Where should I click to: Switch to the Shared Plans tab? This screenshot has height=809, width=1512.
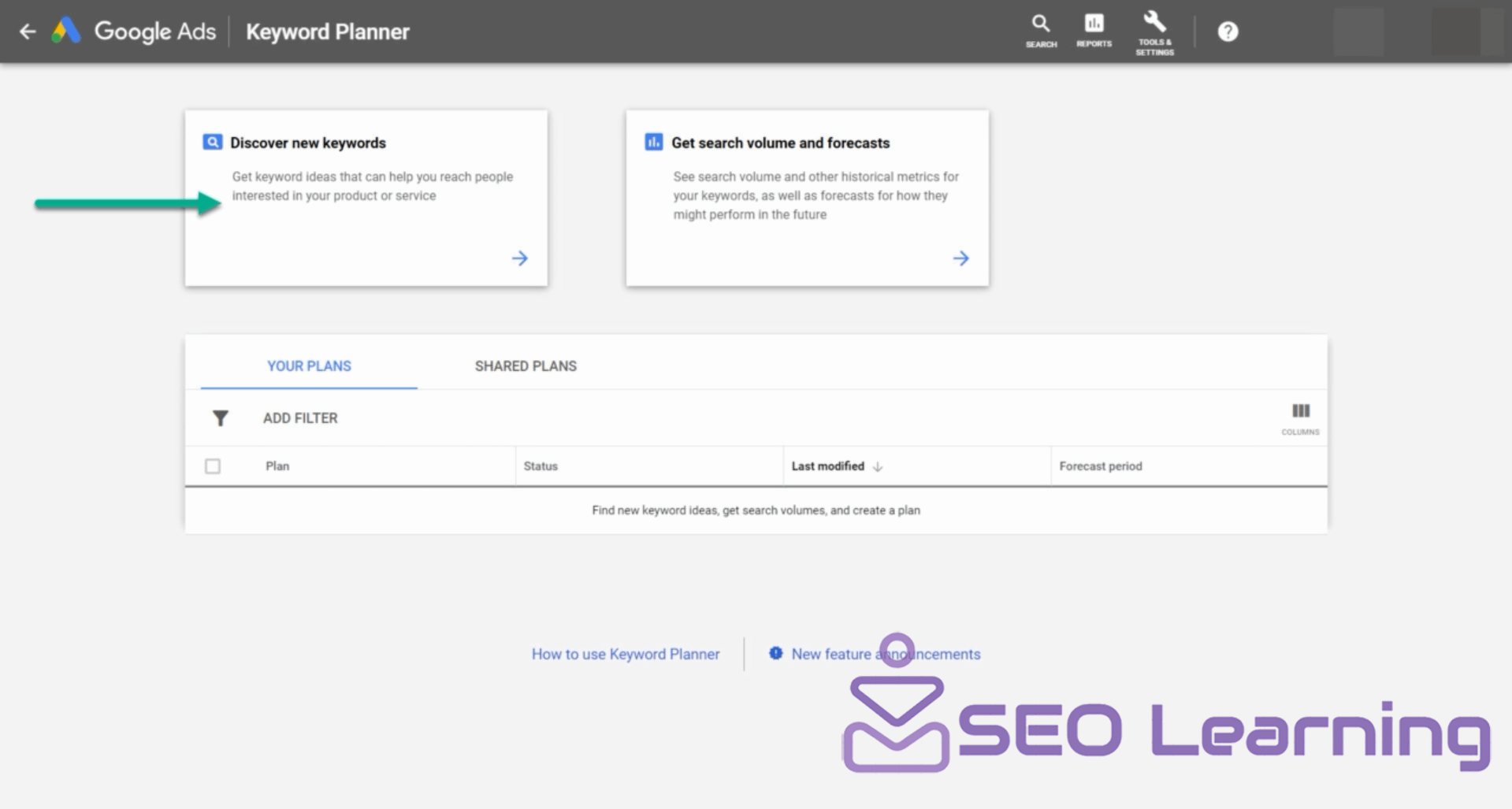coord(526,366)
